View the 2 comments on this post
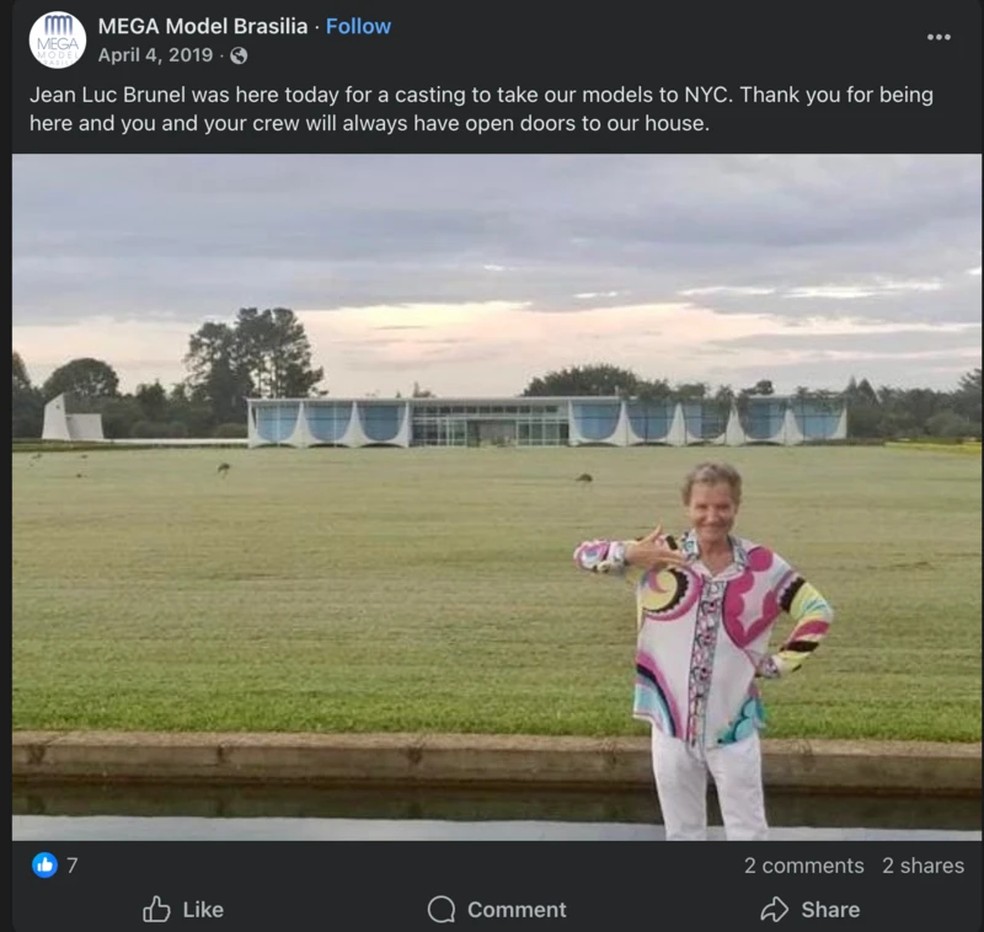984x932 pixels. pyautogui.click(x=804, y=866)
